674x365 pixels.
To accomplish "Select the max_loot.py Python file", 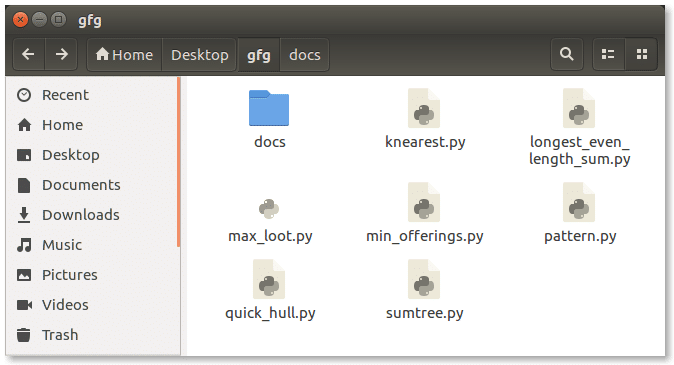I will pyautogui.click(x=270, y=218).
